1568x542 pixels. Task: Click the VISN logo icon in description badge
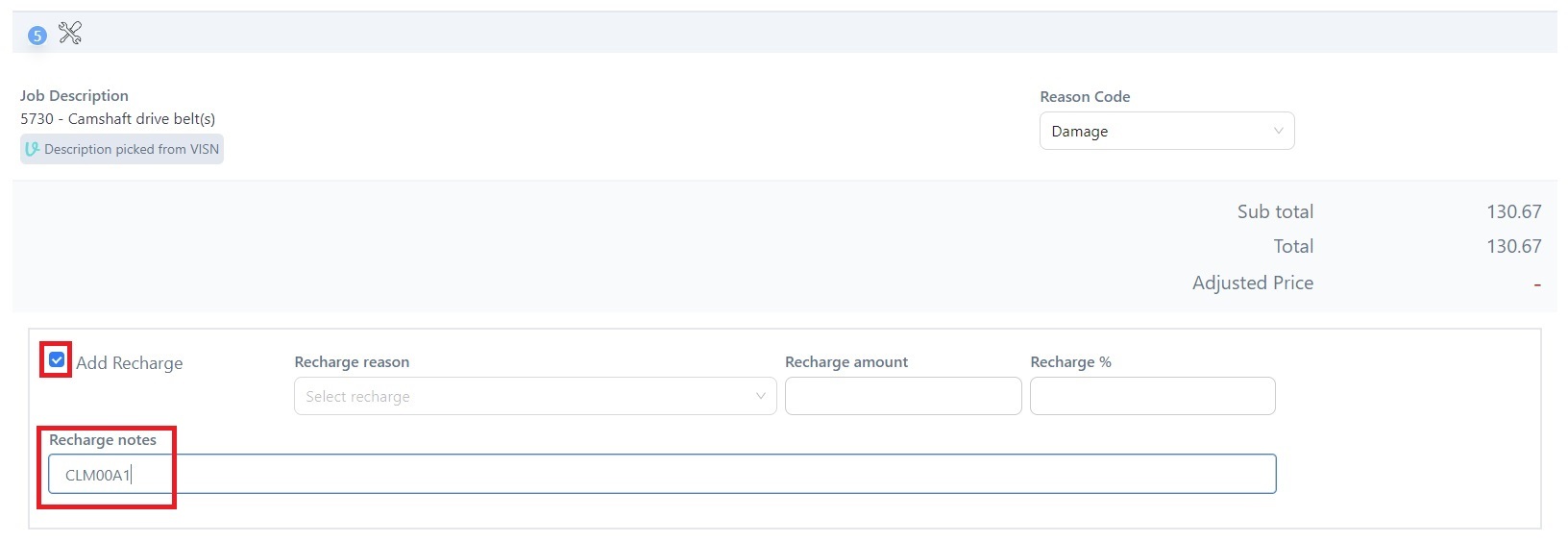click(33, 149)
